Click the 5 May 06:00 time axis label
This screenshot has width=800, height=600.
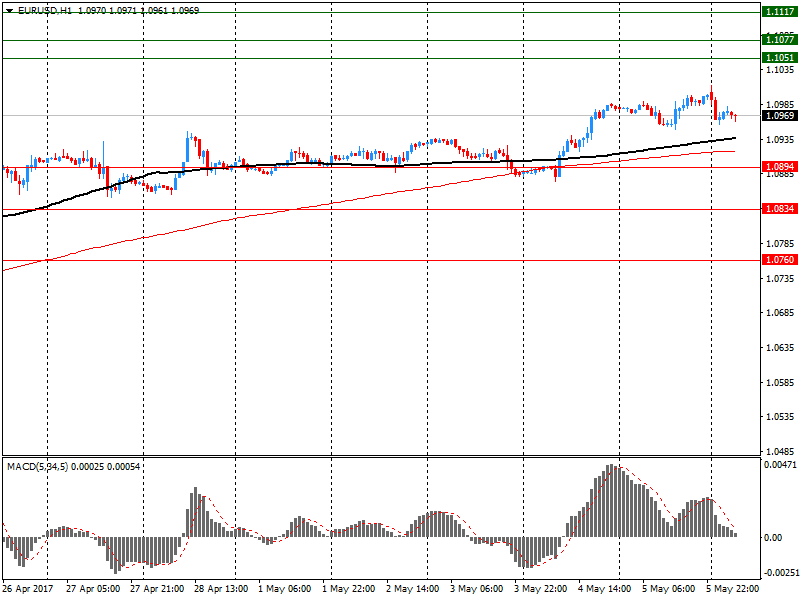(x=668, y=589)
